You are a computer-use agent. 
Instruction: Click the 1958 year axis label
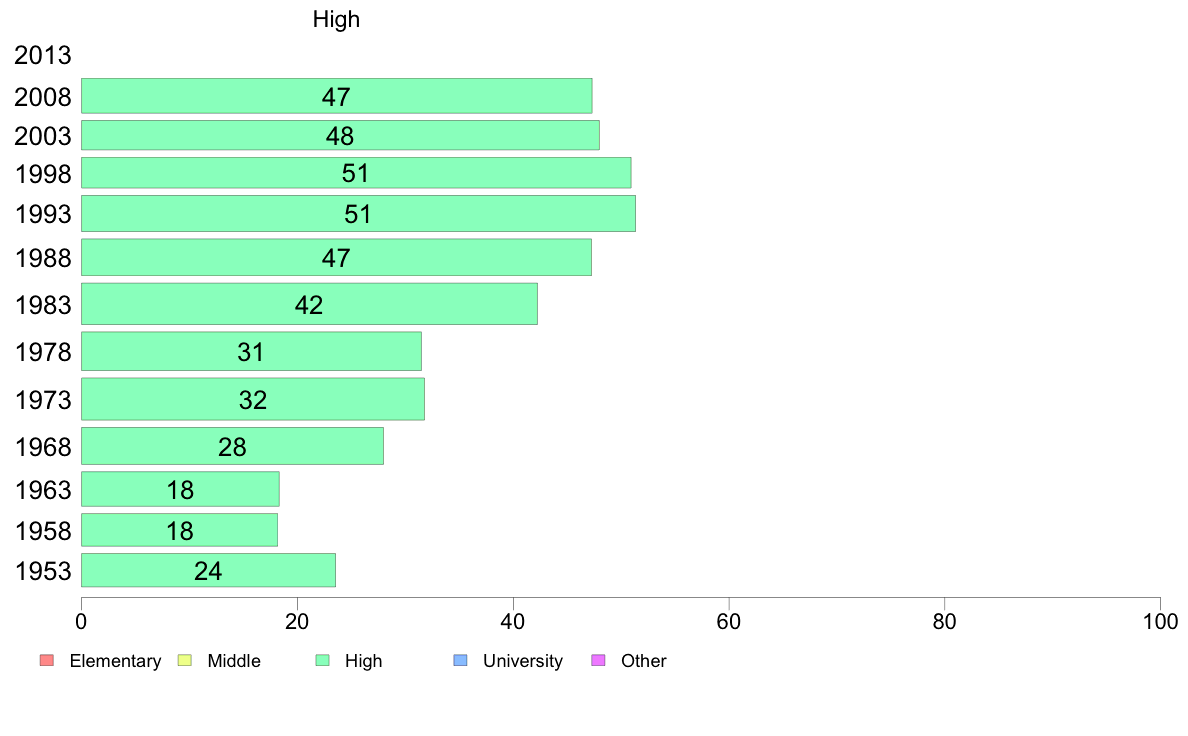(x=42, y=531)
